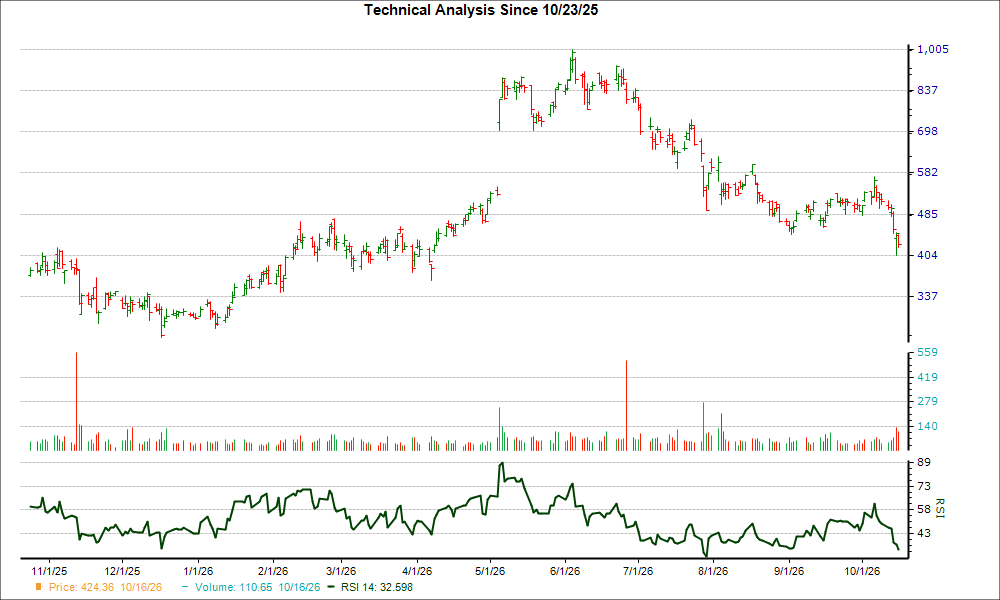The height and width of the screenshot is (600, 1000).
Task: Select the 2/1/26 date label
Action: 272,571
